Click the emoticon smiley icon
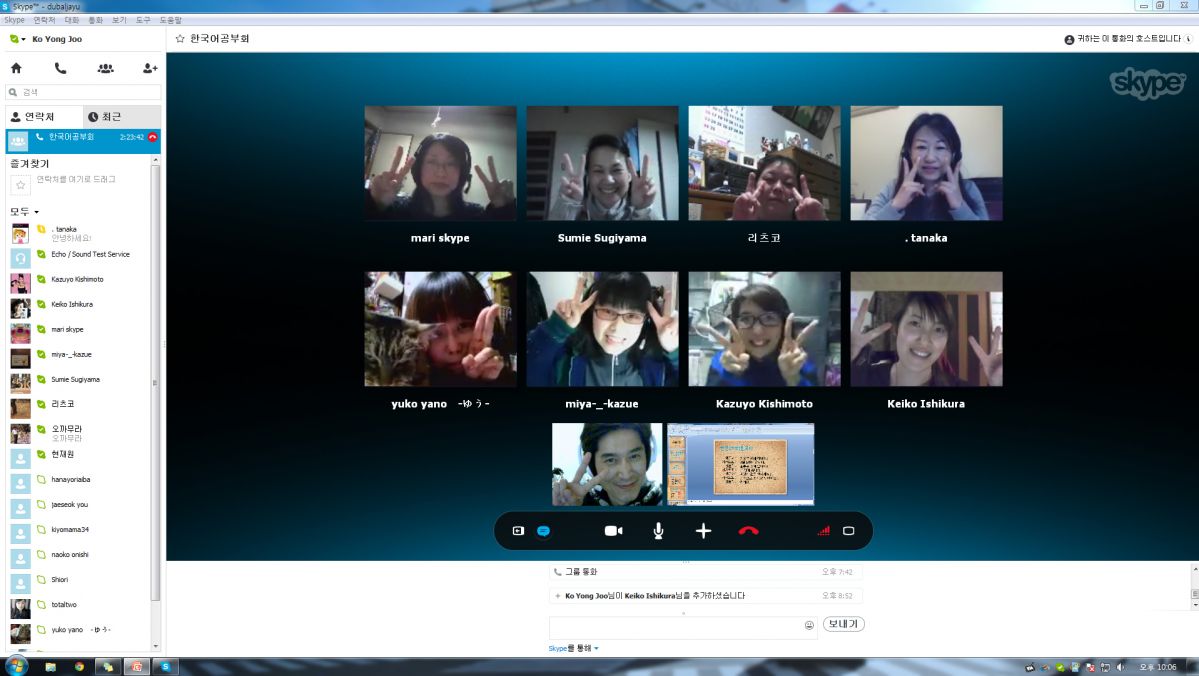Image resolution: width=1199 pixels, height=676 pixels. 809,625
